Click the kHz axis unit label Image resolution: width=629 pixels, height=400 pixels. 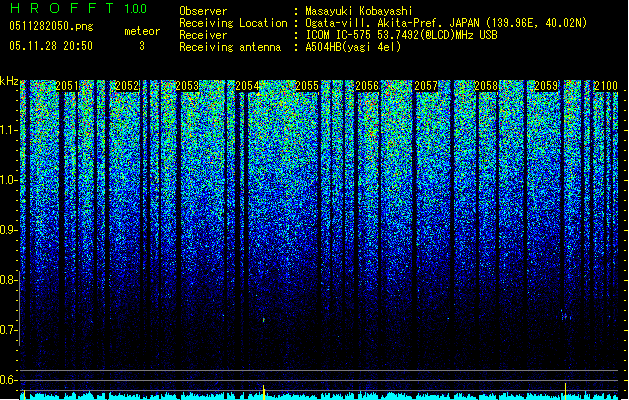pos(9,81)
